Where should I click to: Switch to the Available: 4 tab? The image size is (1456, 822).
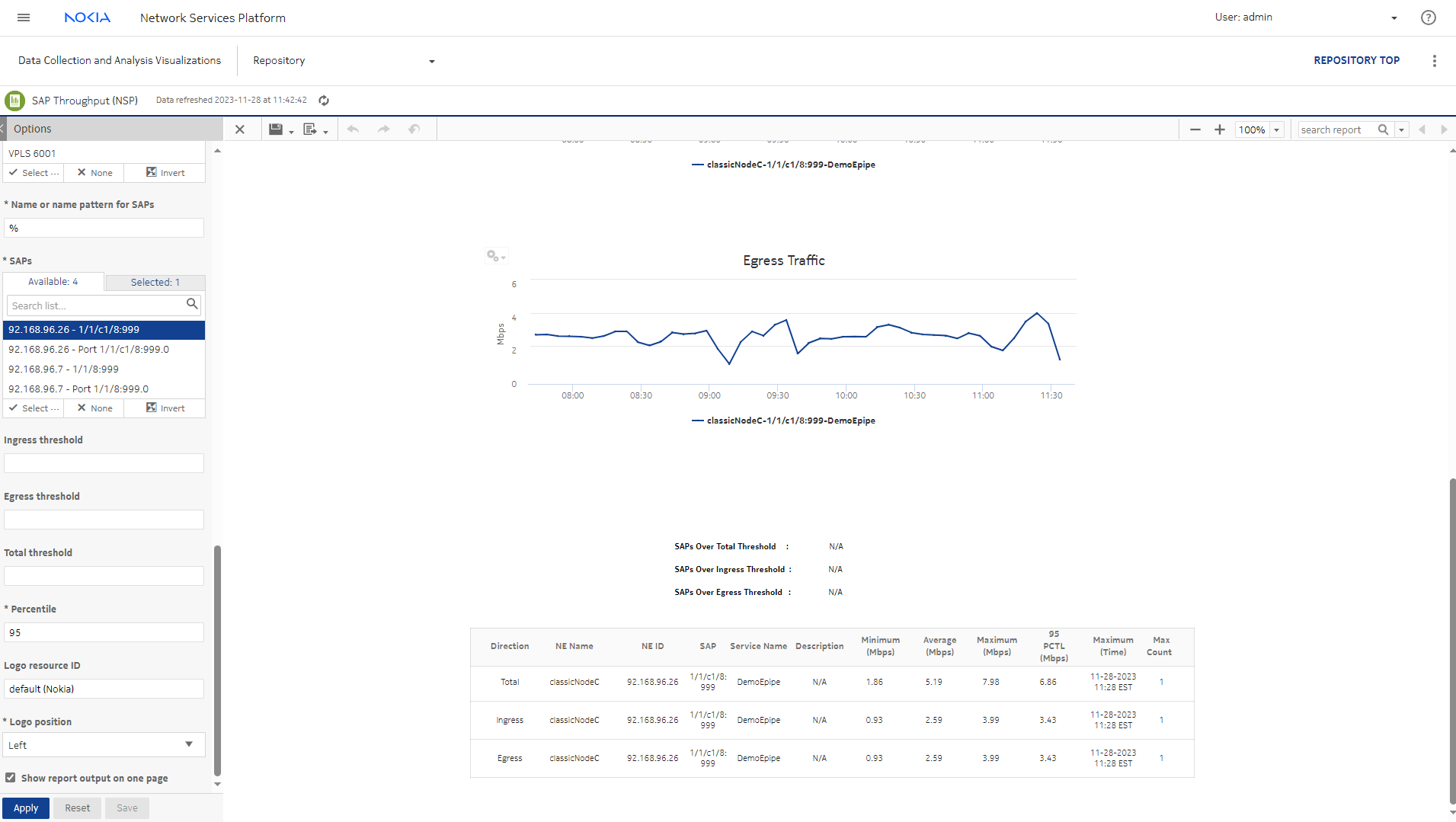(x=53, y=282)
